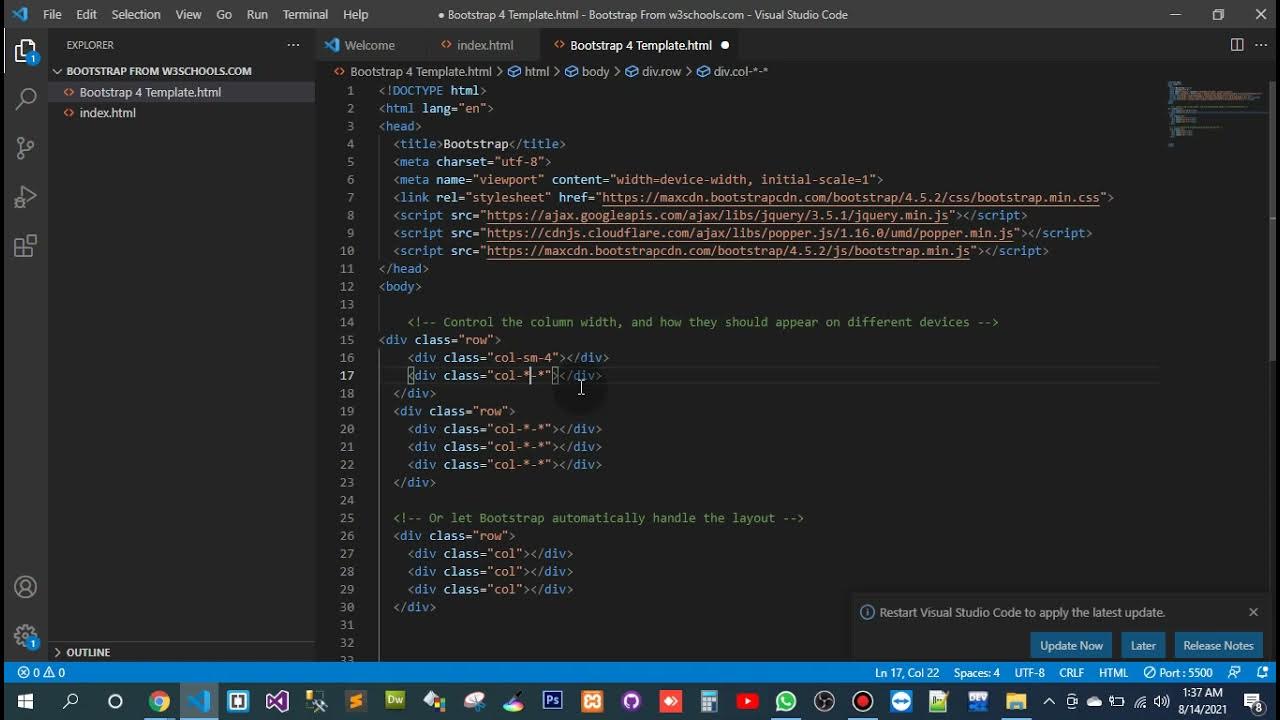Image resolution: width=1280 pixels, height=720 pixels.
Task: Open Explorer Views and More Actions ellipsis
Action: click(293, 45)
